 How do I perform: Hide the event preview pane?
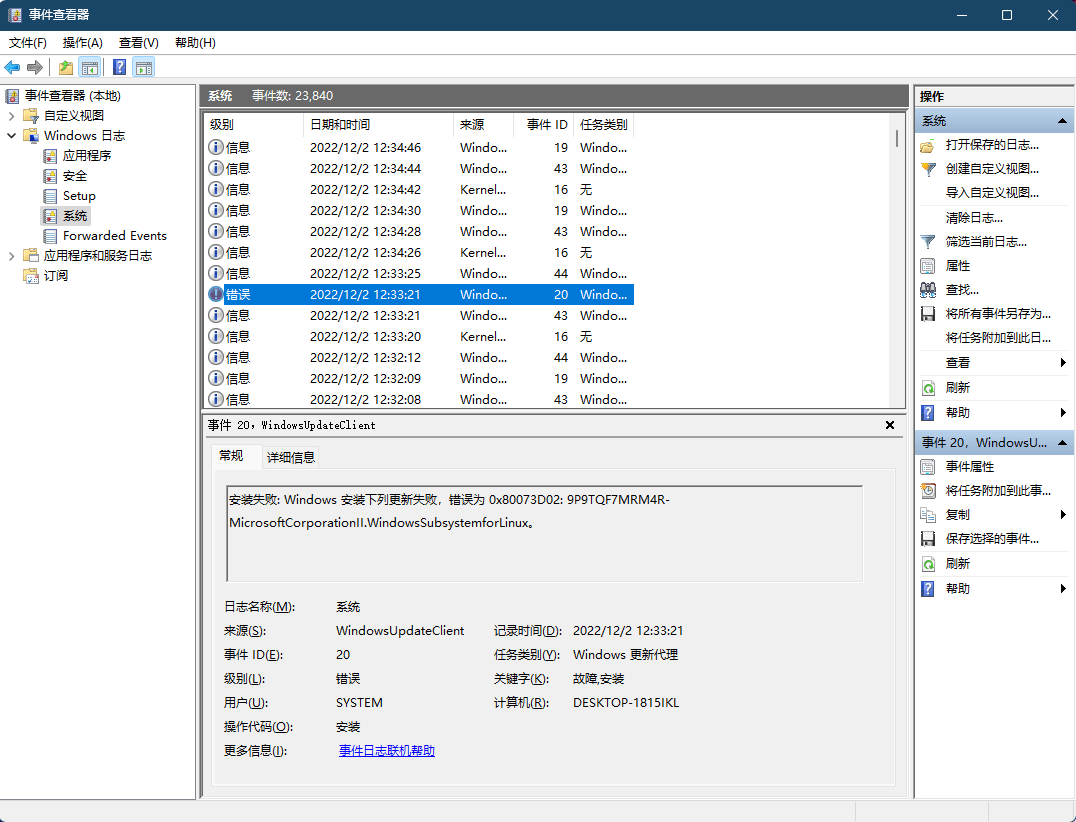click(889, 424)
